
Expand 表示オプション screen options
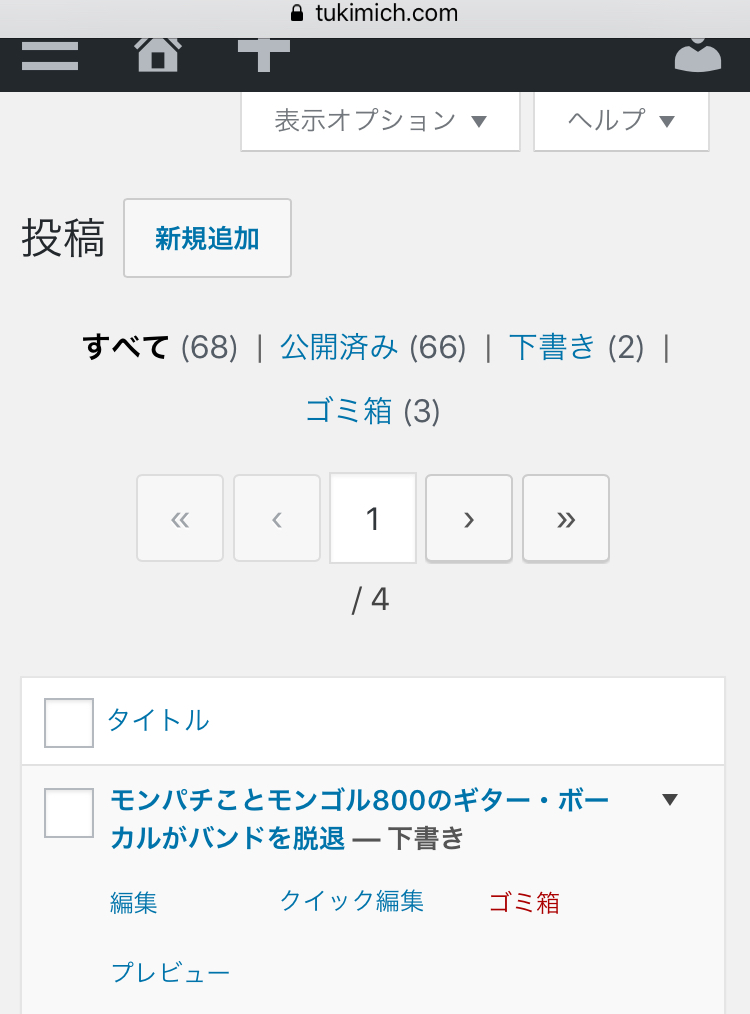[380, 121]
